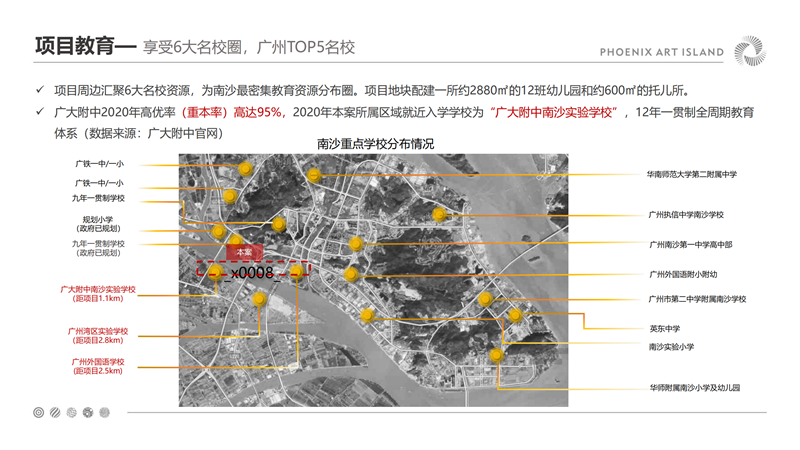Select the 广州湾区实验学校 label
Viewport: 800px width, 450px height.
pyautogui.click(x=97, y=335)
